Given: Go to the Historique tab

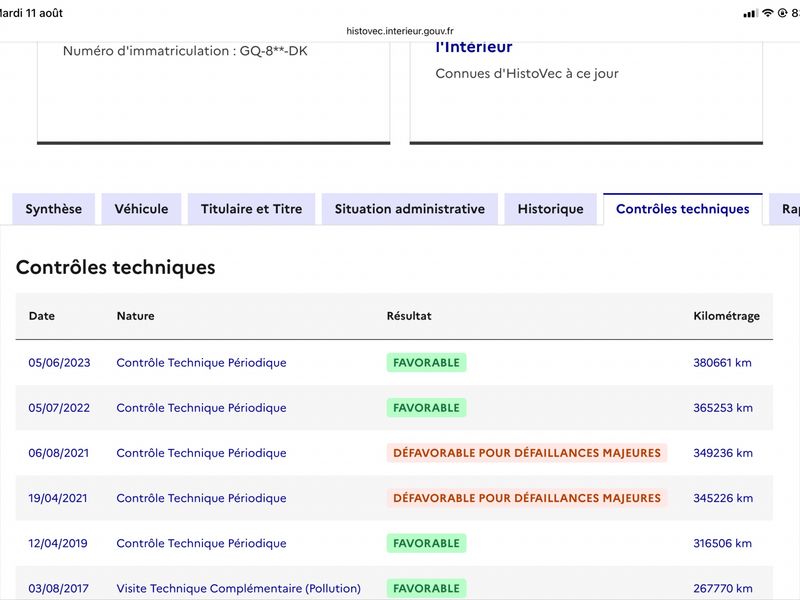Looking at the screenshot, I should 551,209.
